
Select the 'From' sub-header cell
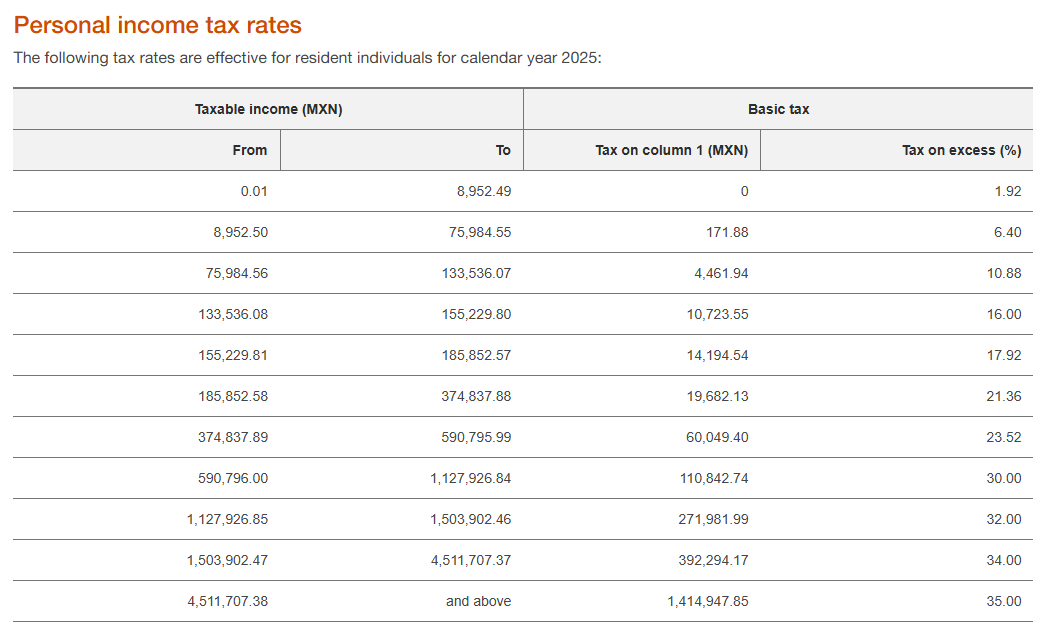pos(249,150)
